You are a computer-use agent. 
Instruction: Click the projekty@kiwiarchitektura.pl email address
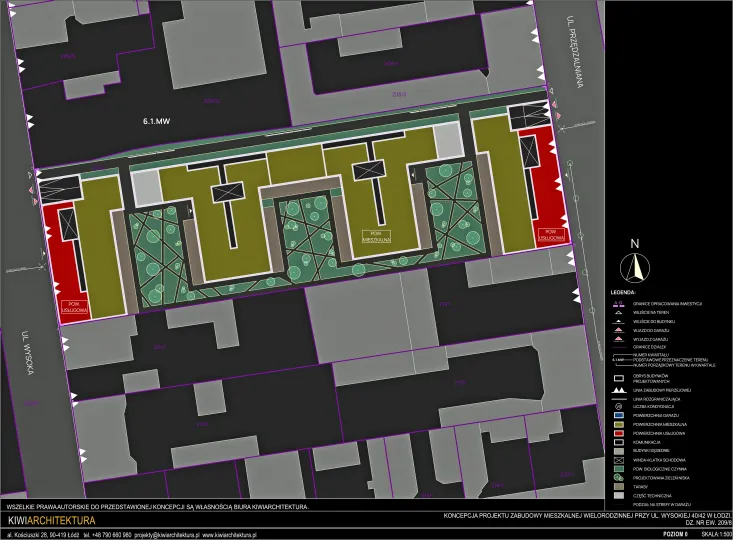tap(163, 534)
